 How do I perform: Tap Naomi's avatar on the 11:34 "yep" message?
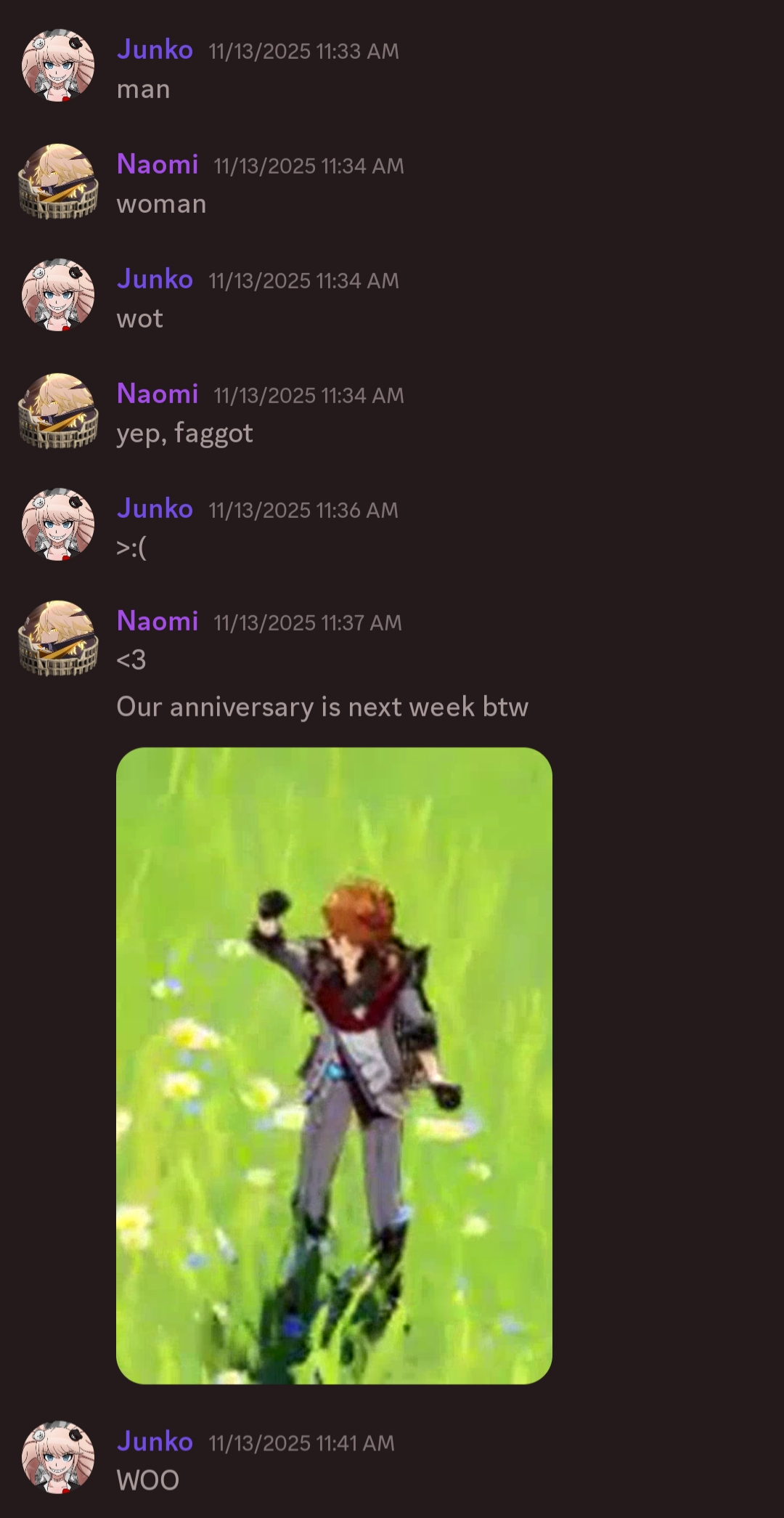click(x=58, y=410)
